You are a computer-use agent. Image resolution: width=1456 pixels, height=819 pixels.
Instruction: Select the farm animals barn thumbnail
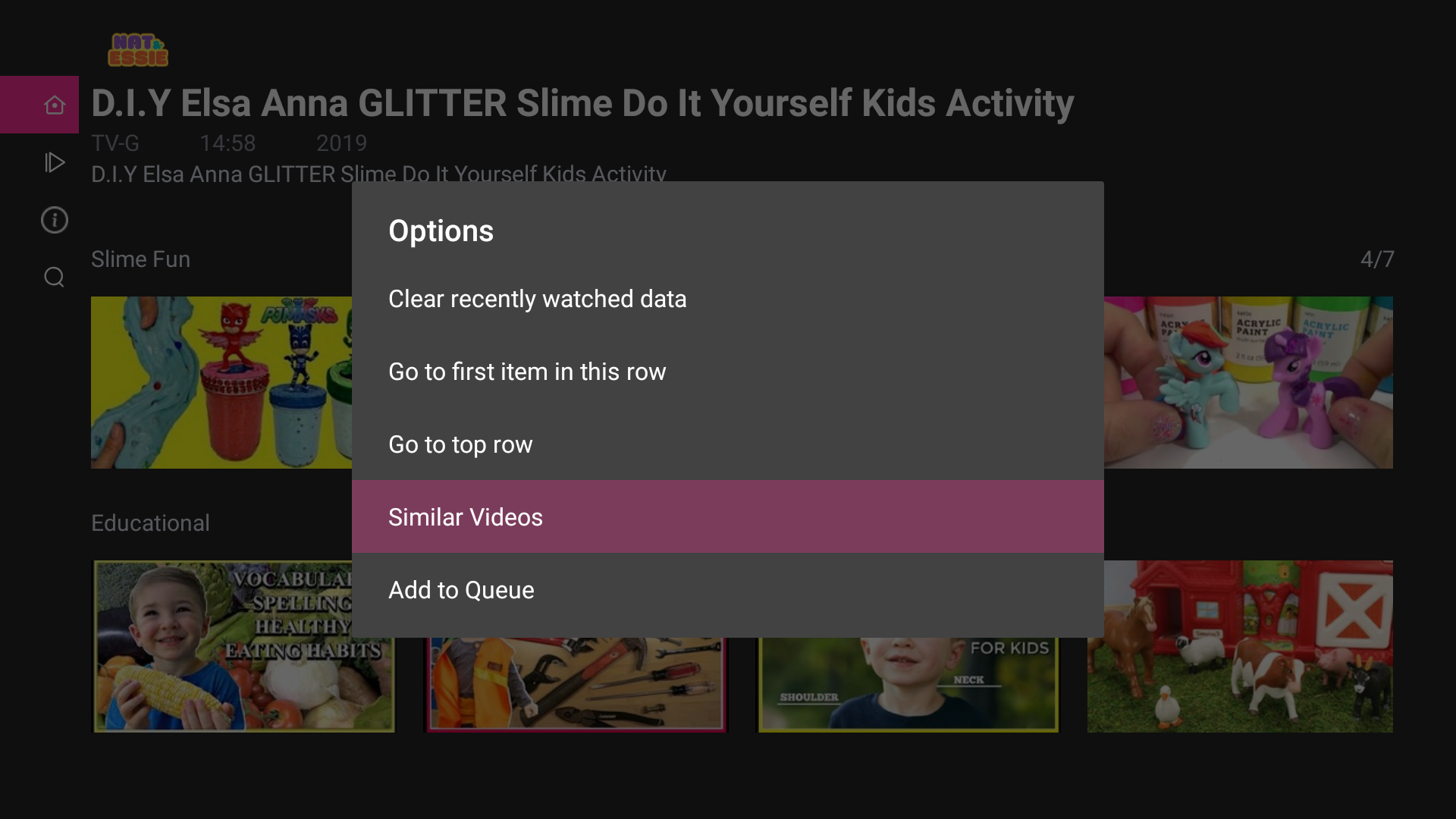pyautogui.click(x=1240, y=646)
